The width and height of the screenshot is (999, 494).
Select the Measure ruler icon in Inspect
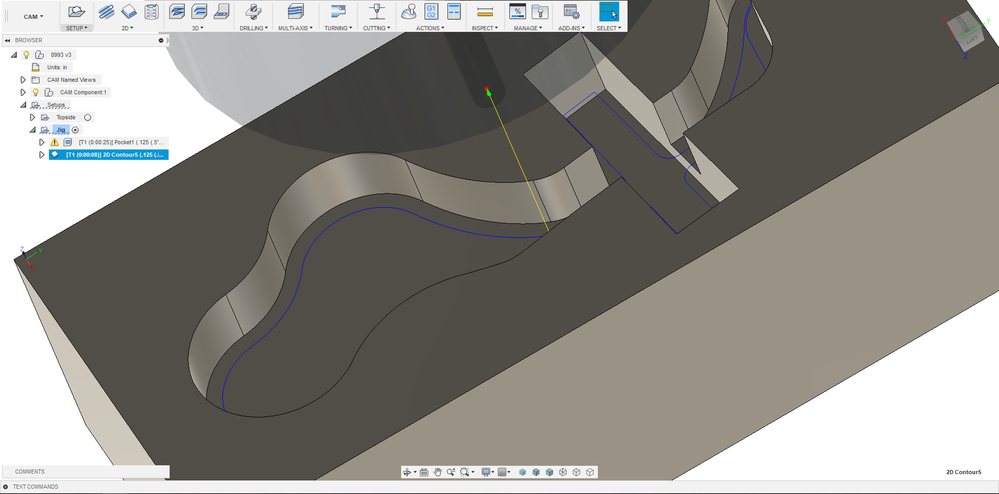(x=485, y=12)
